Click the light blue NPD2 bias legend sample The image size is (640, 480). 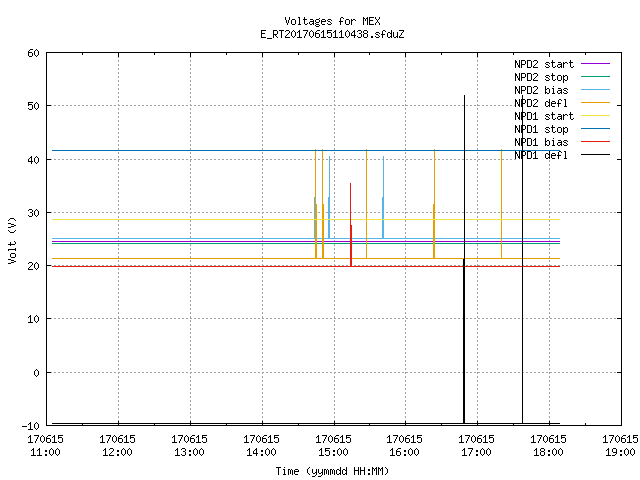[596, 89]
